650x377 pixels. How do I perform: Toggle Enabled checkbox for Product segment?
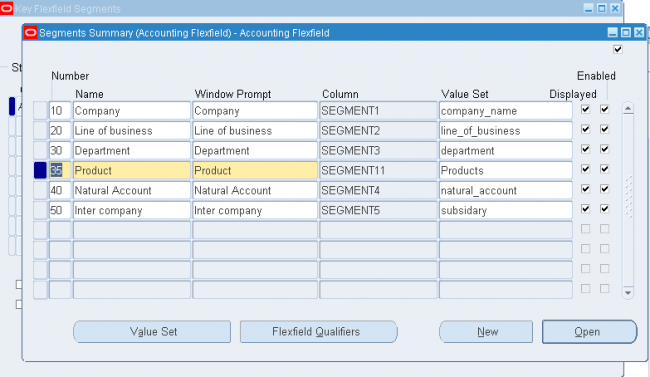pyautogui.click(x=605, y=169)
